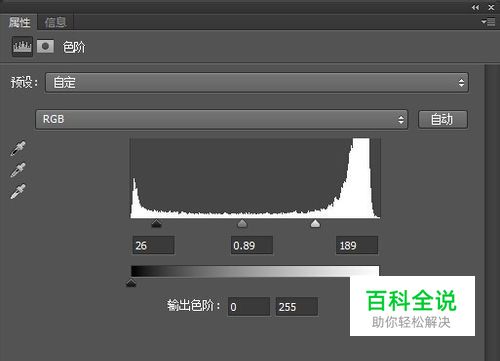The height and width of the screenshot is (361, 500).
Task: Click the 色阶 title label
Action: (74, 47)
